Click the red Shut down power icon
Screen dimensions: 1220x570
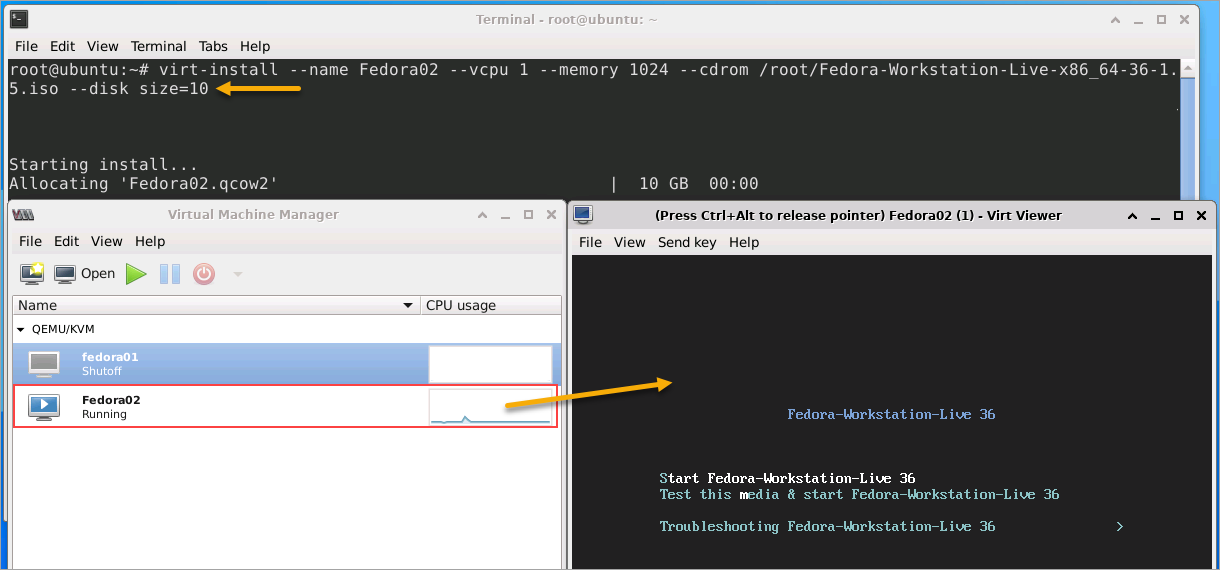pos(204,273)
